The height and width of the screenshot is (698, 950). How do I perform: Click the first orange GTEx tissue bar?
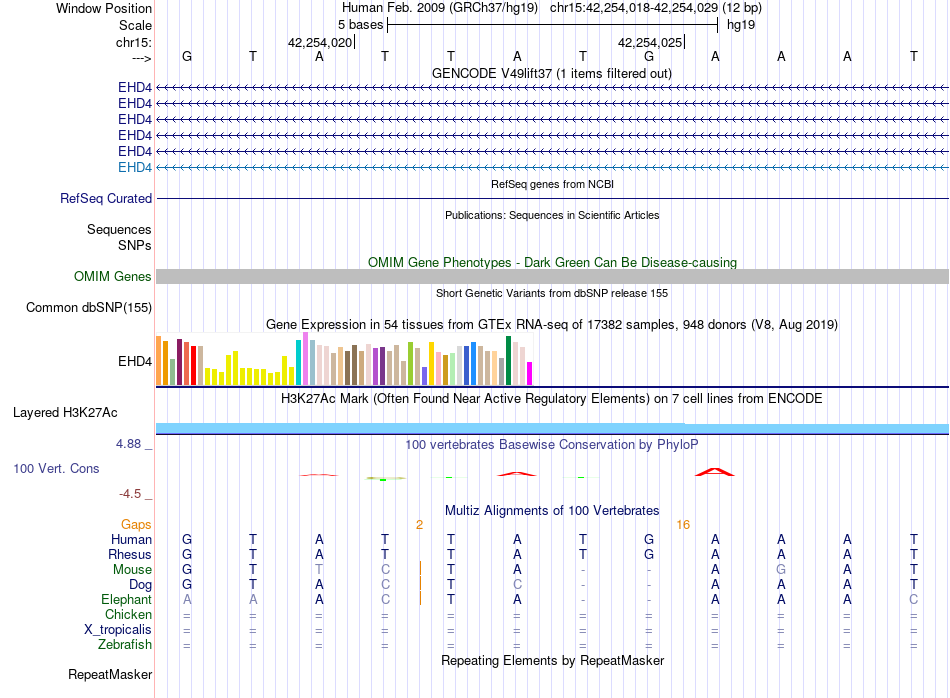159,361
